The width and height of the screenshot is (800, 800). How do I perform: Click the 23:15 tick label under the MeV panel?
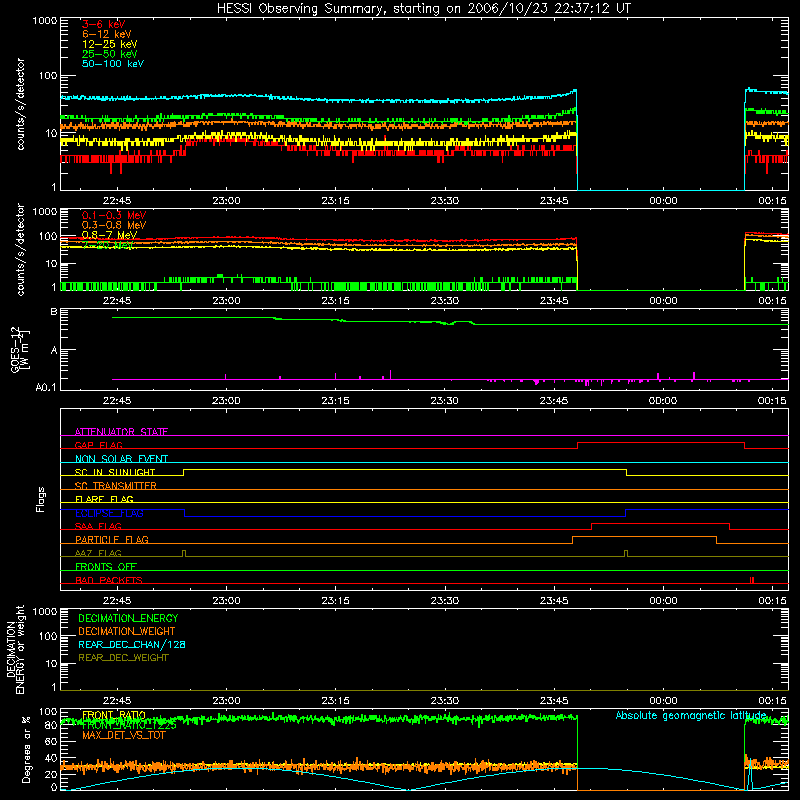335,301
